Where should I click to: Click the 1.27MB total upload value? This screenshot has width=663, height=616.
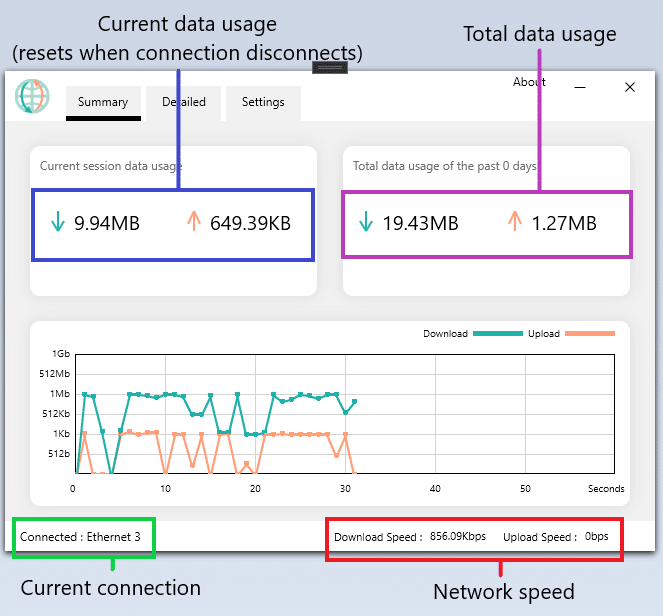point(564,224)
